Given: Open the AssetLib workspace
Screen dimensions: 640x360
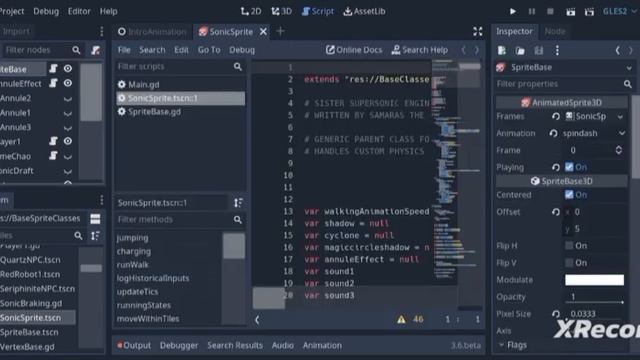Looking at the screenshot, I should (364, 11).
